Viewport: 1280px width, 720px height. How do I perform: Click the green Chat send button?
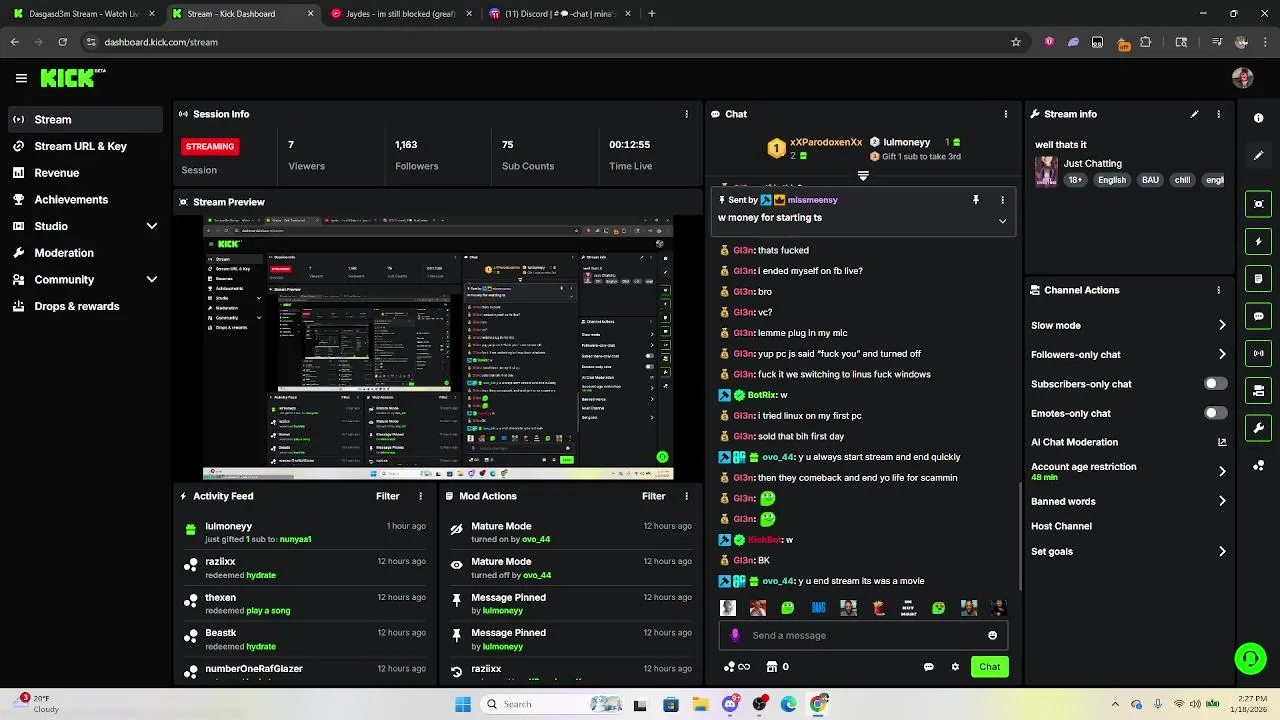989,667
